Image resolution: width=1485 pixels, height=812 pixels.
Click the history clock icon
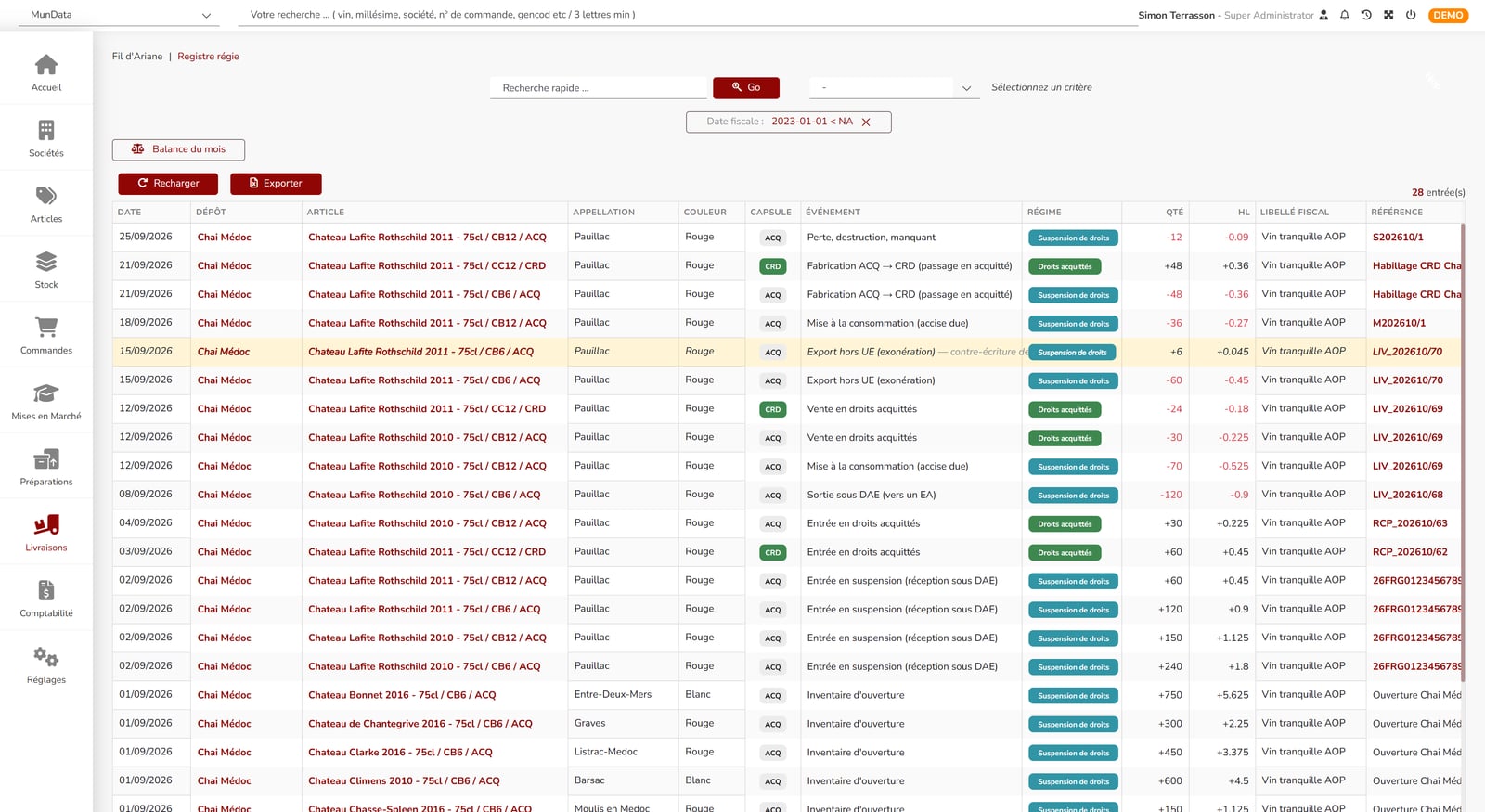pyautogui.click(x=1366, y=15)
